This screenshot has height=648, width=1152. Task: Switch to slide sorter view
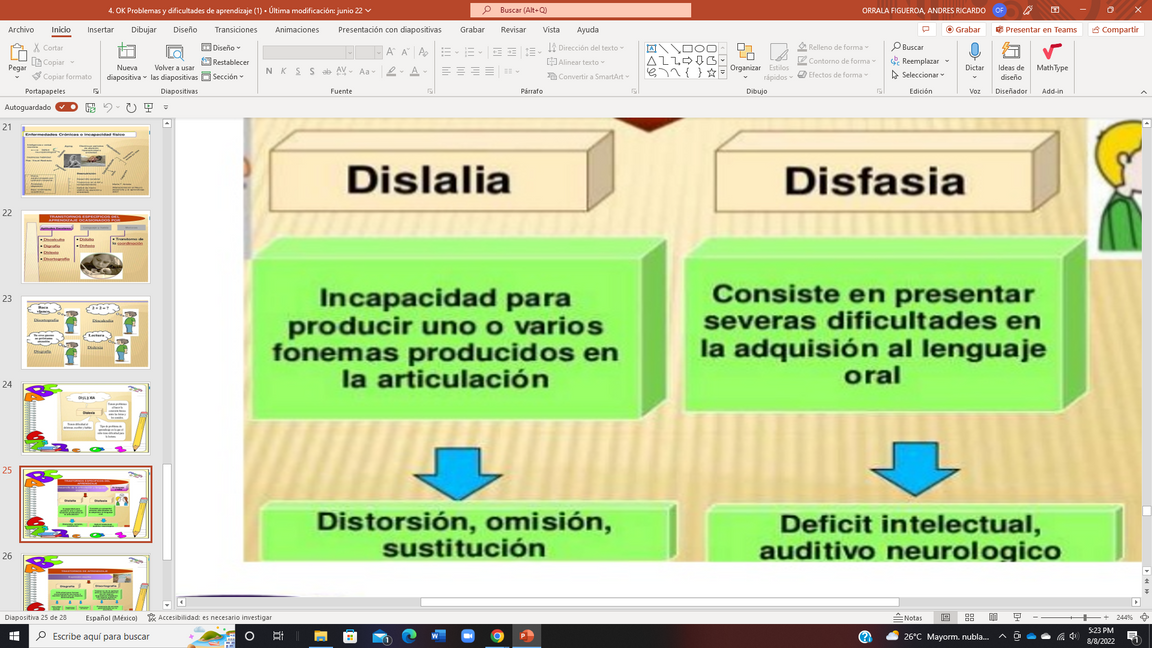point(969,617)
